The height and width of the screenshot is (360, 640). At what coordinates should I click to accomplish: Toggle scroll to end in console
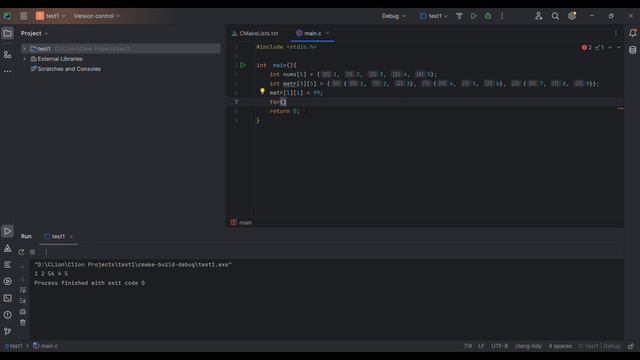pos(23,300)
